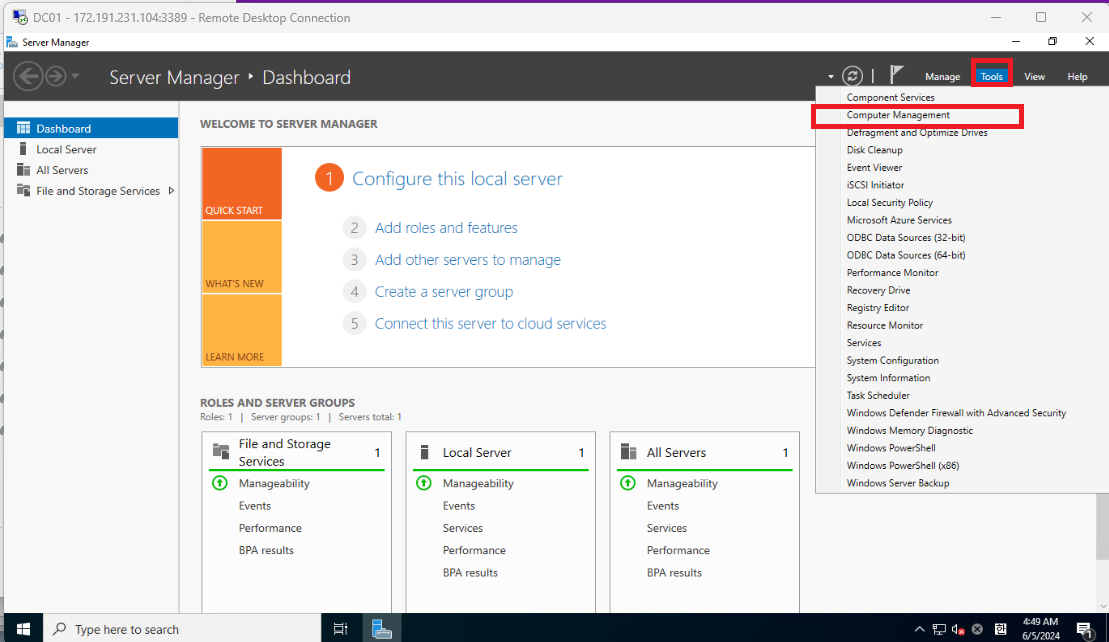Choose Component Services from Tools menu
Screen dimensions: 1109x642
click(890, 98)
